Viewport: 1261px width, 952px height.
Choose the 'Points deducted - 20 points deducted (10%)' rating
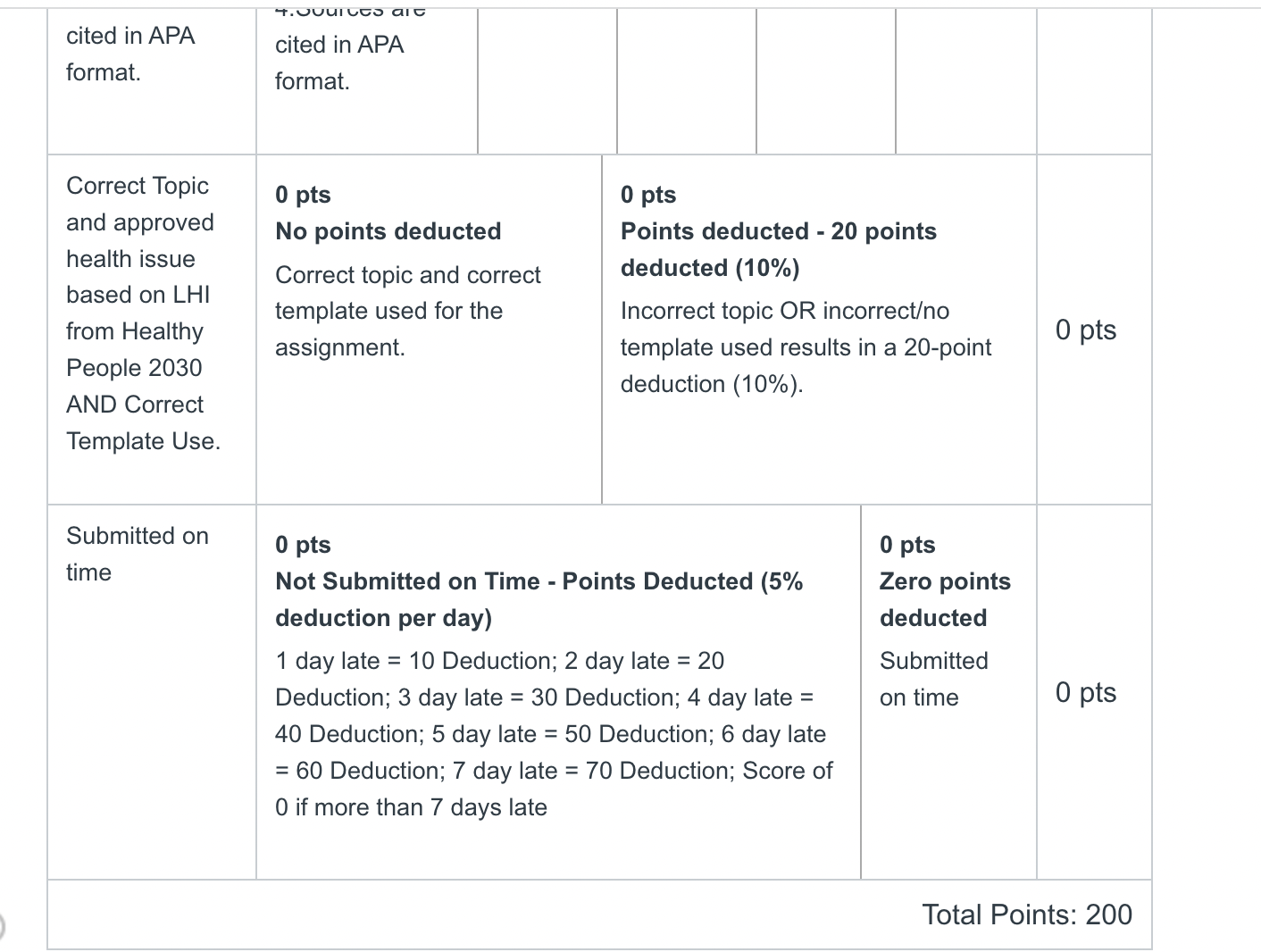point(779,250)
